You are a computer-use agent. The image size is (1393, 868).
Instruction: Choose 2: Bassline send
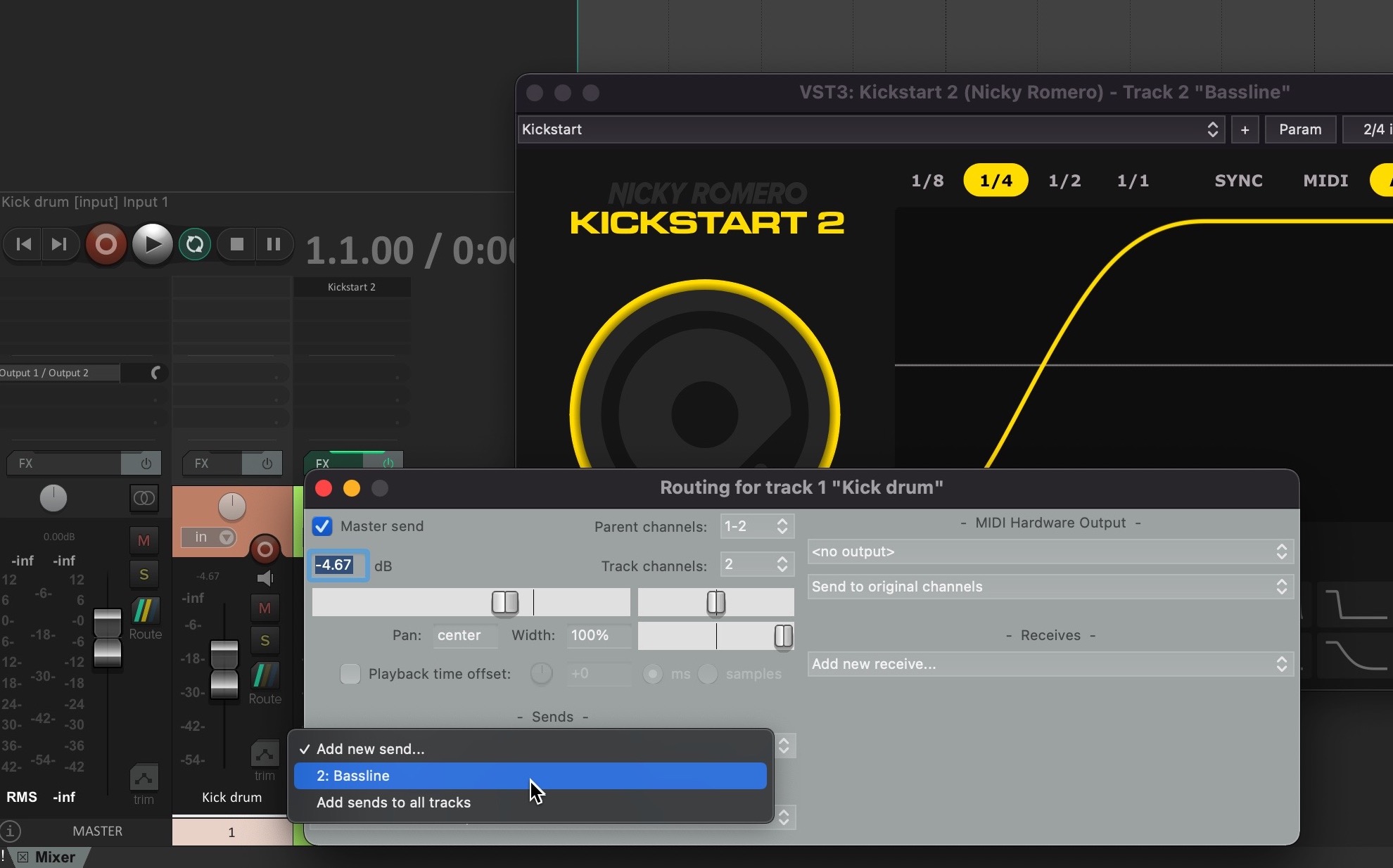point(530,776)
